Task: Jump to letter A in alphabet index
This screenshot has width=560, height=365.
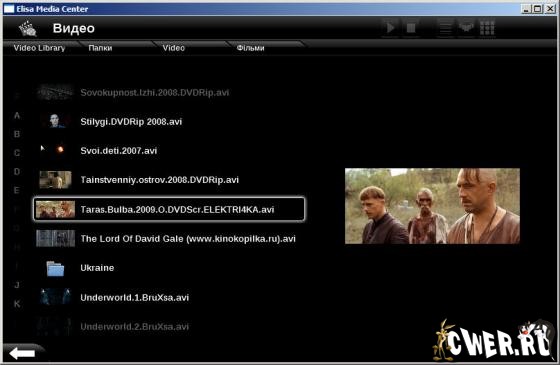Action: 17,115
